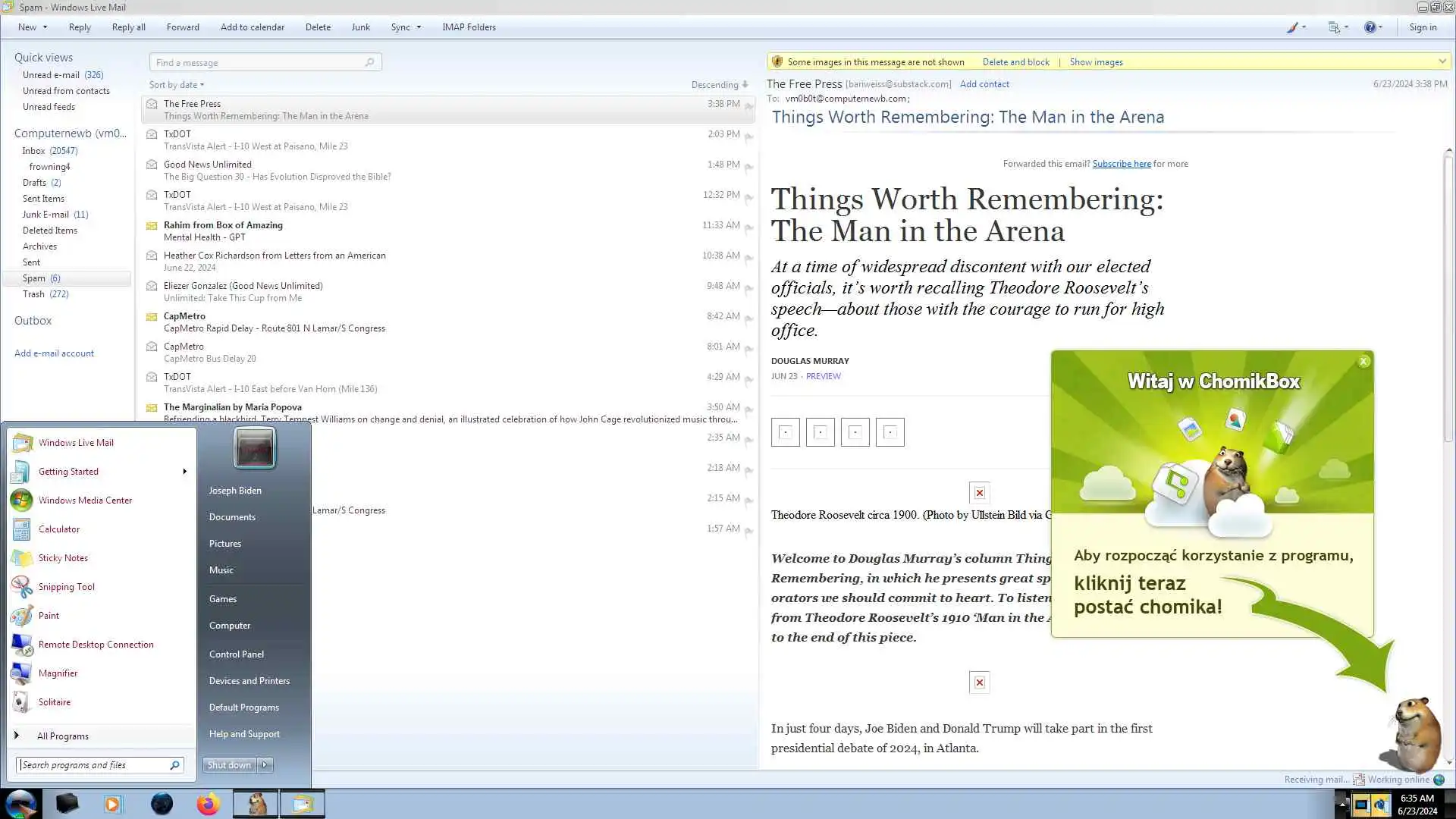The width and height of the screenshot is (1456, 819).
Task: Click Snipping Tool in Start menu
Action: click(66, 587)
